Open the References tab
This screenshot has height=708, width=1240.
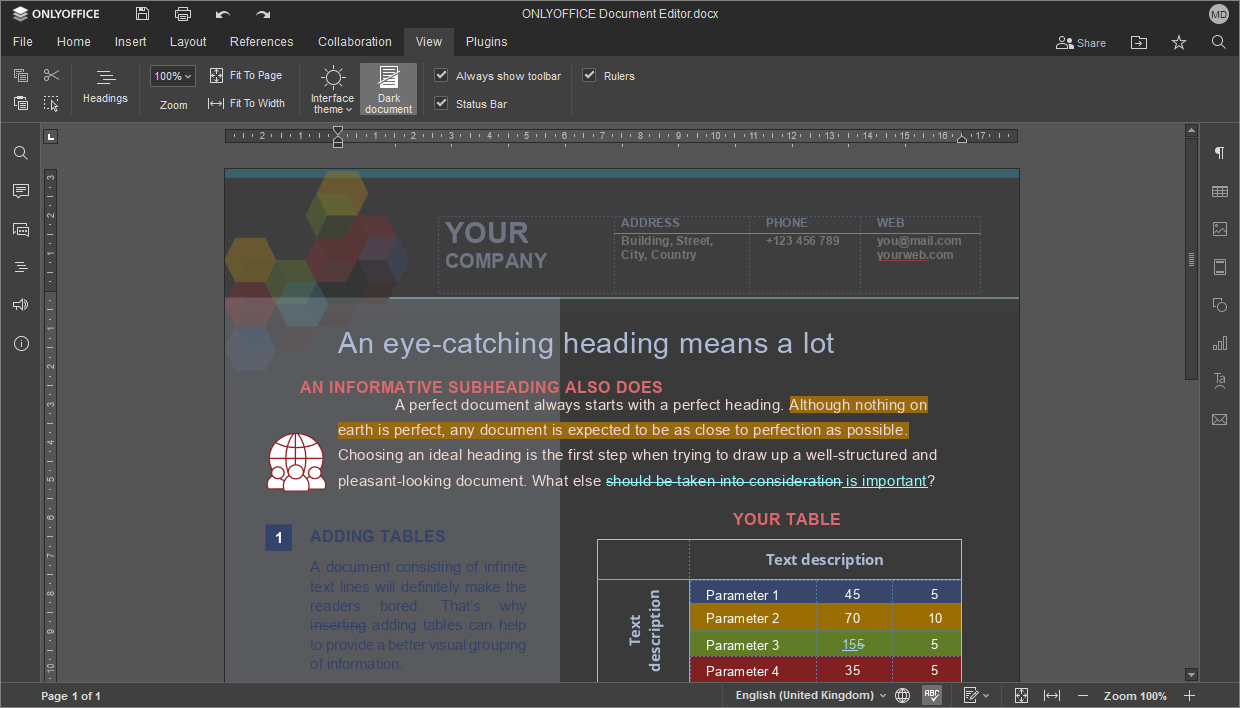click(261, 42)
